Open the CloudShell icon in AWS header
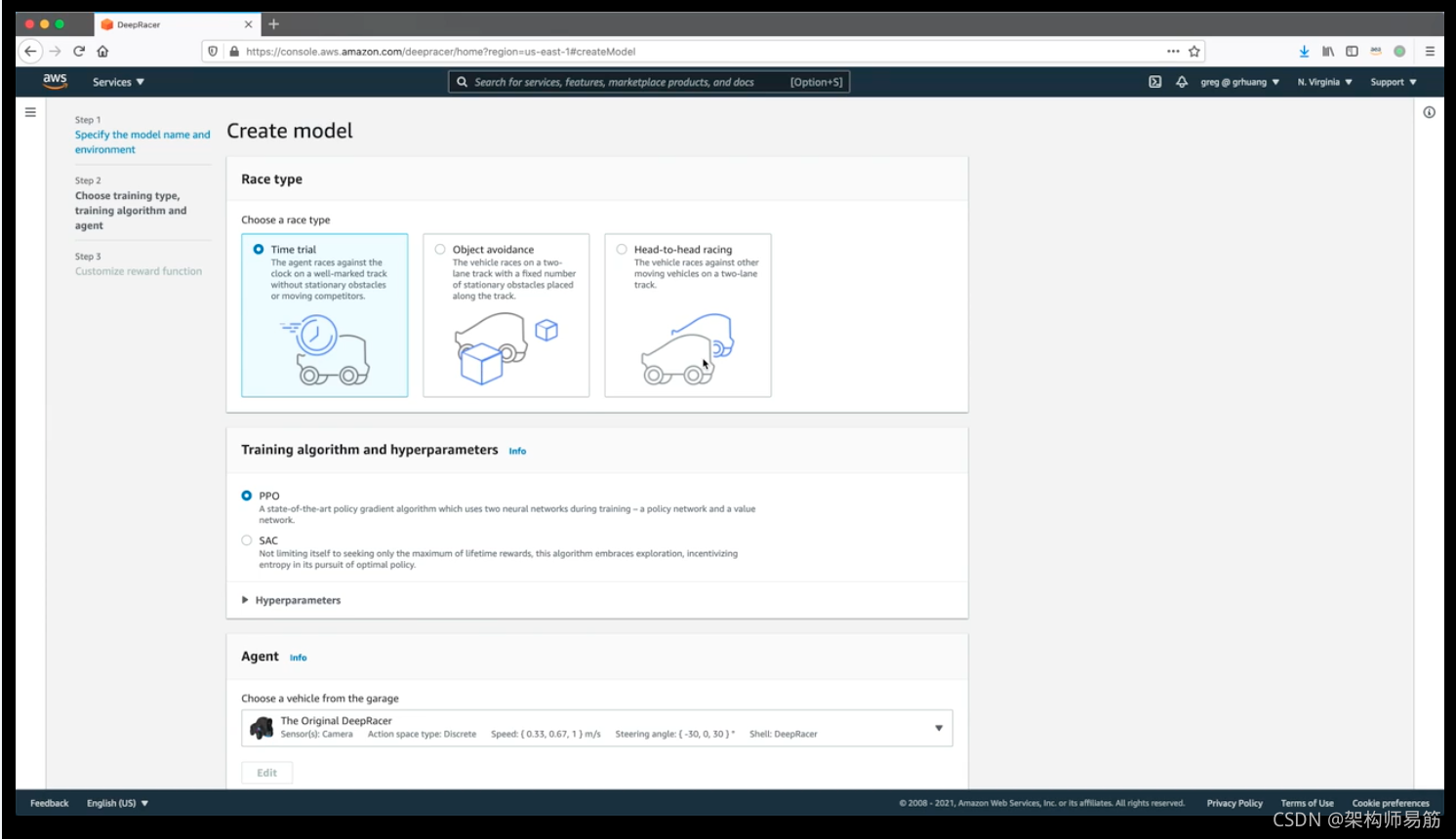The image size is (1456, 839). pos(1154,82)
